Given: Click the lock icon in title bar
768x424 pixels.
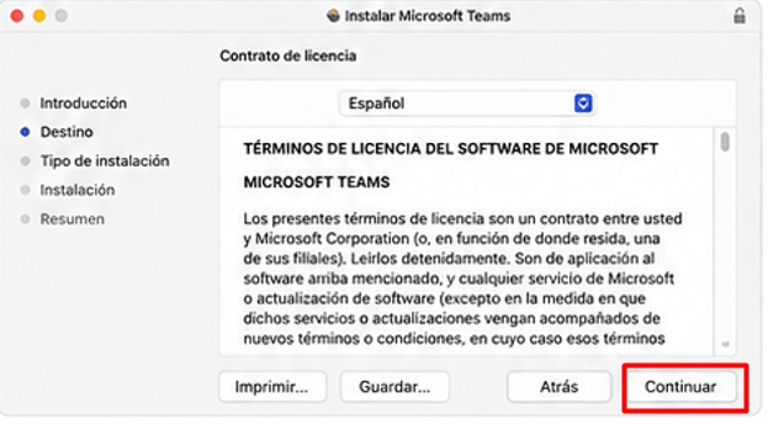Looking at the screenshot, I should click(x=739, y=16).
